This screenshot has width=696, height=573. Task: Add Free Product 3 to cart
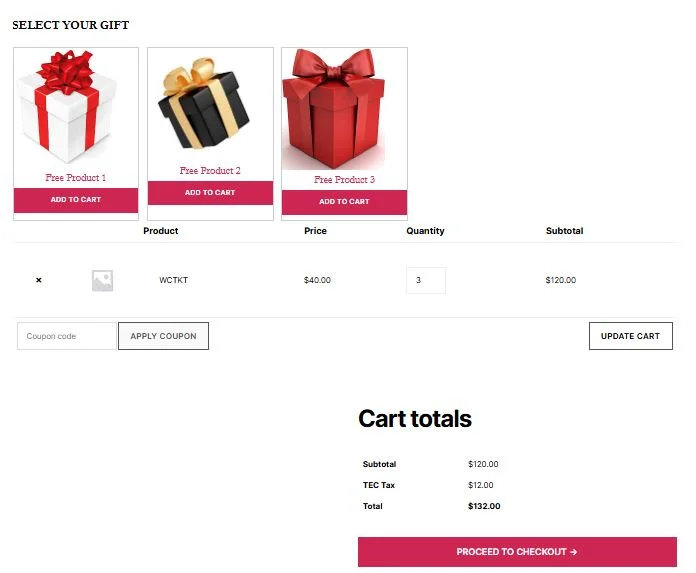344,202
